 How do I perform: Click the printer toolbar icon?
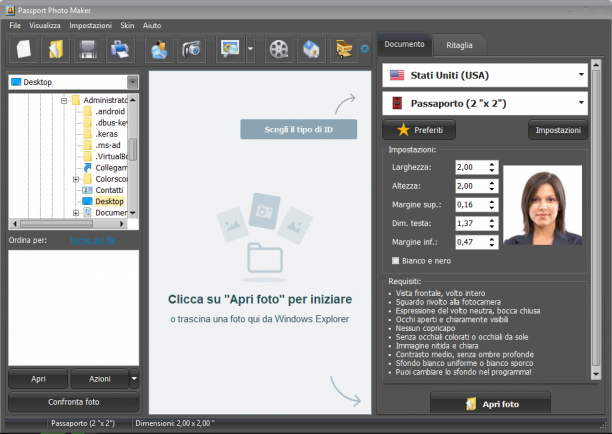coord(120,49)
